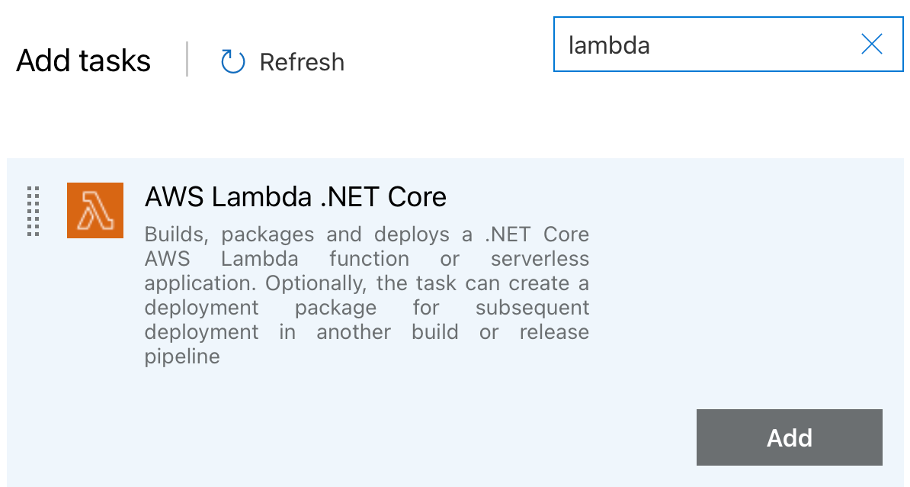Click the word pipeline in description

(x=182, y=356)
